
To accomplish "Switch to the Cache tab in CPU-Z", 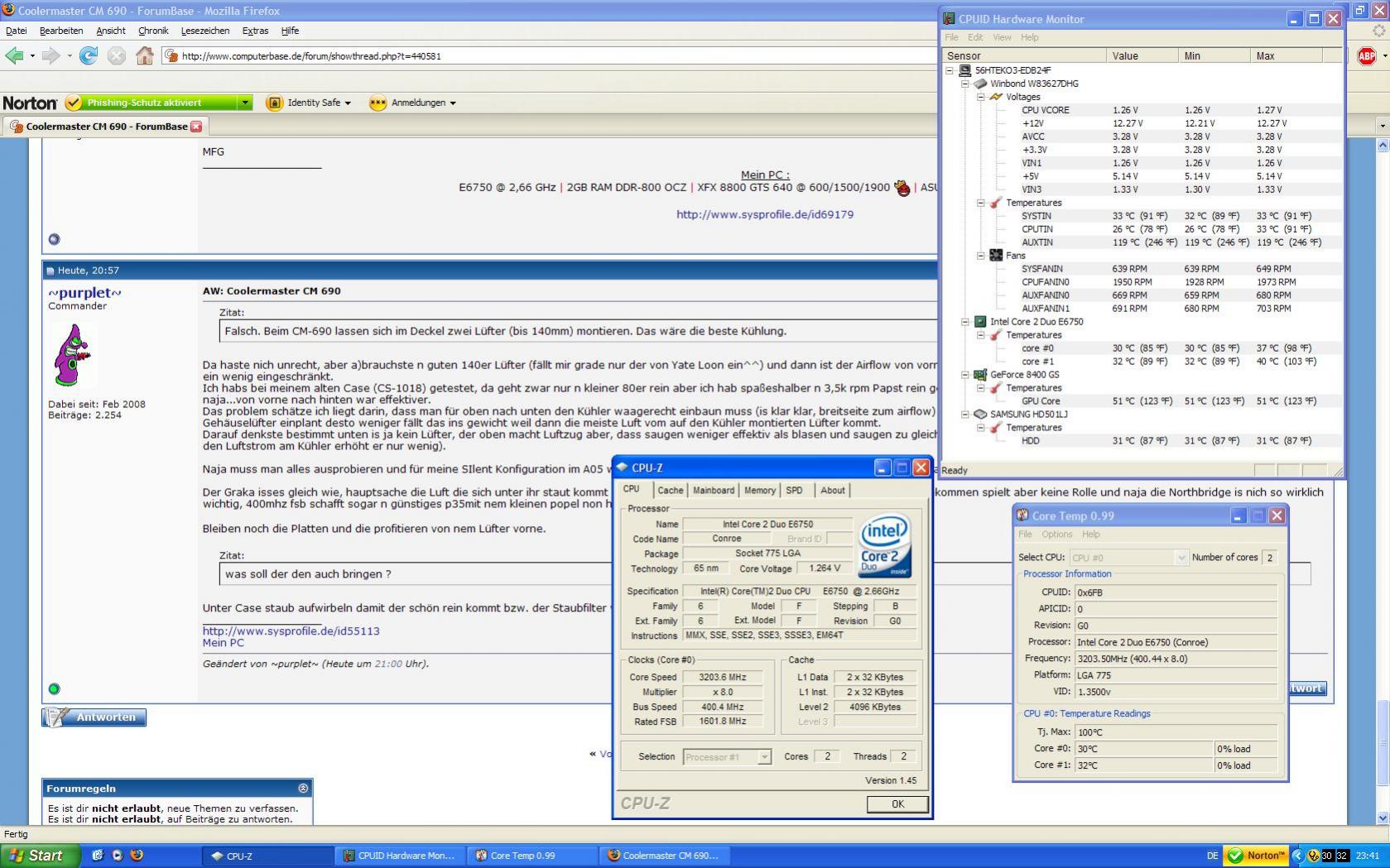I will pyautogui.click(x=671, y=490).
